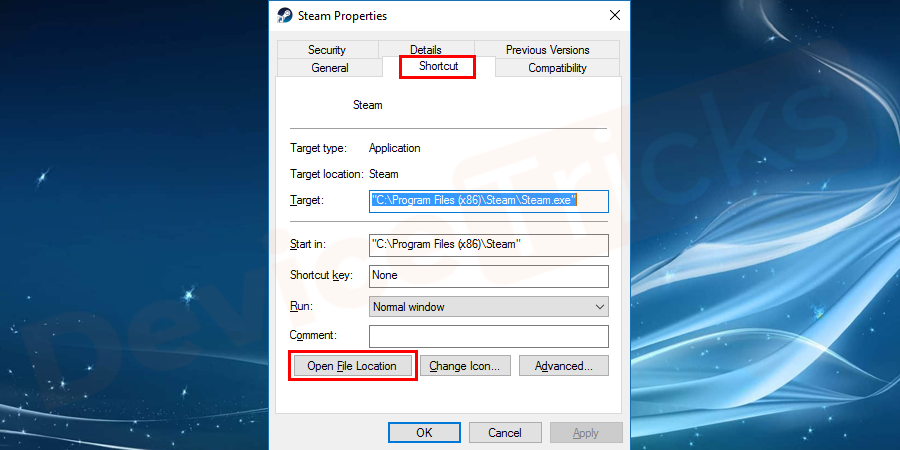This screenshot has width=900, height=450.
Task: Click the Change Icon button
Action: click(465, 366)
